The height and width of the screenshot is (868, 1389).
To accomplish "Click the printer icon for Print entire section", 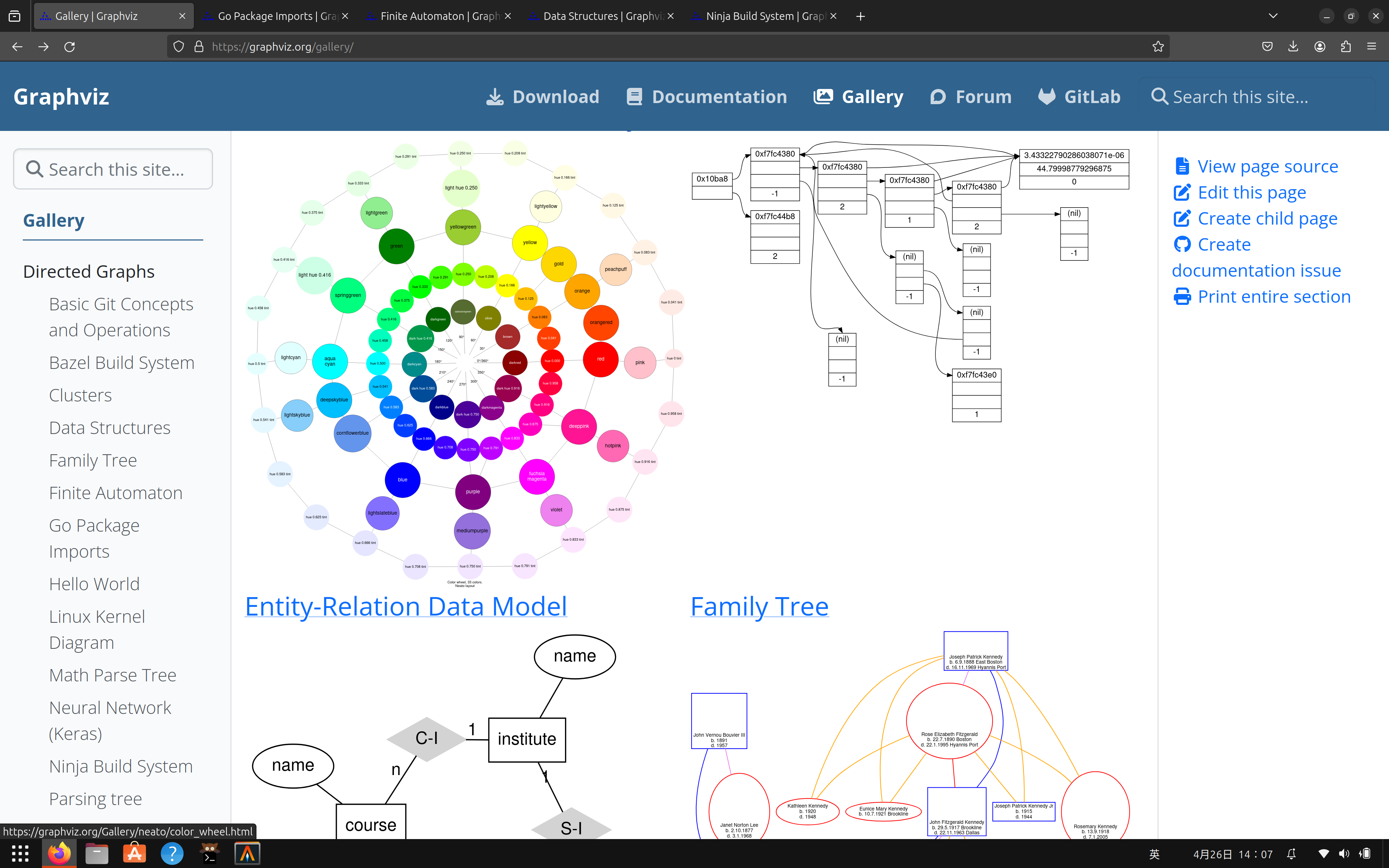I will (1183, 296).
